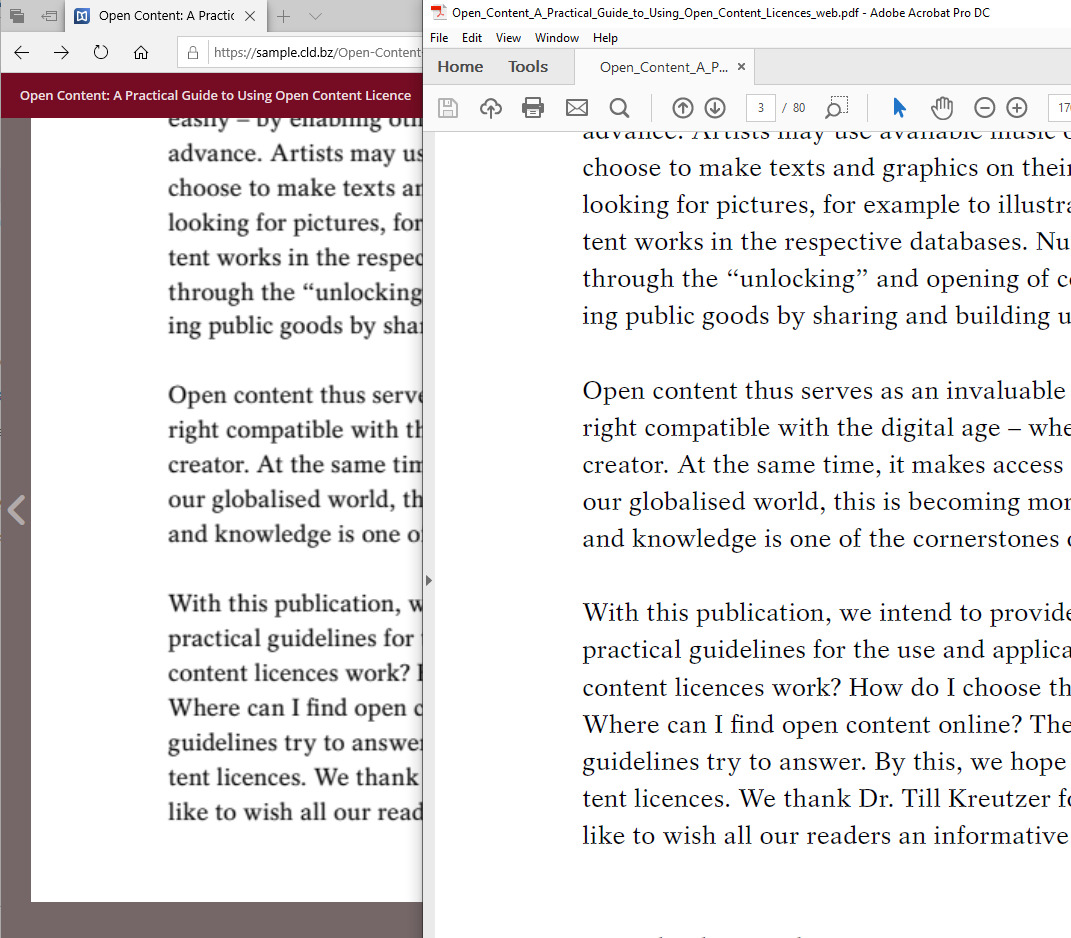Open the Edit menu in Acrobat
The width and height of the screenshot is (1071, 938).
(x=472, y=38)
